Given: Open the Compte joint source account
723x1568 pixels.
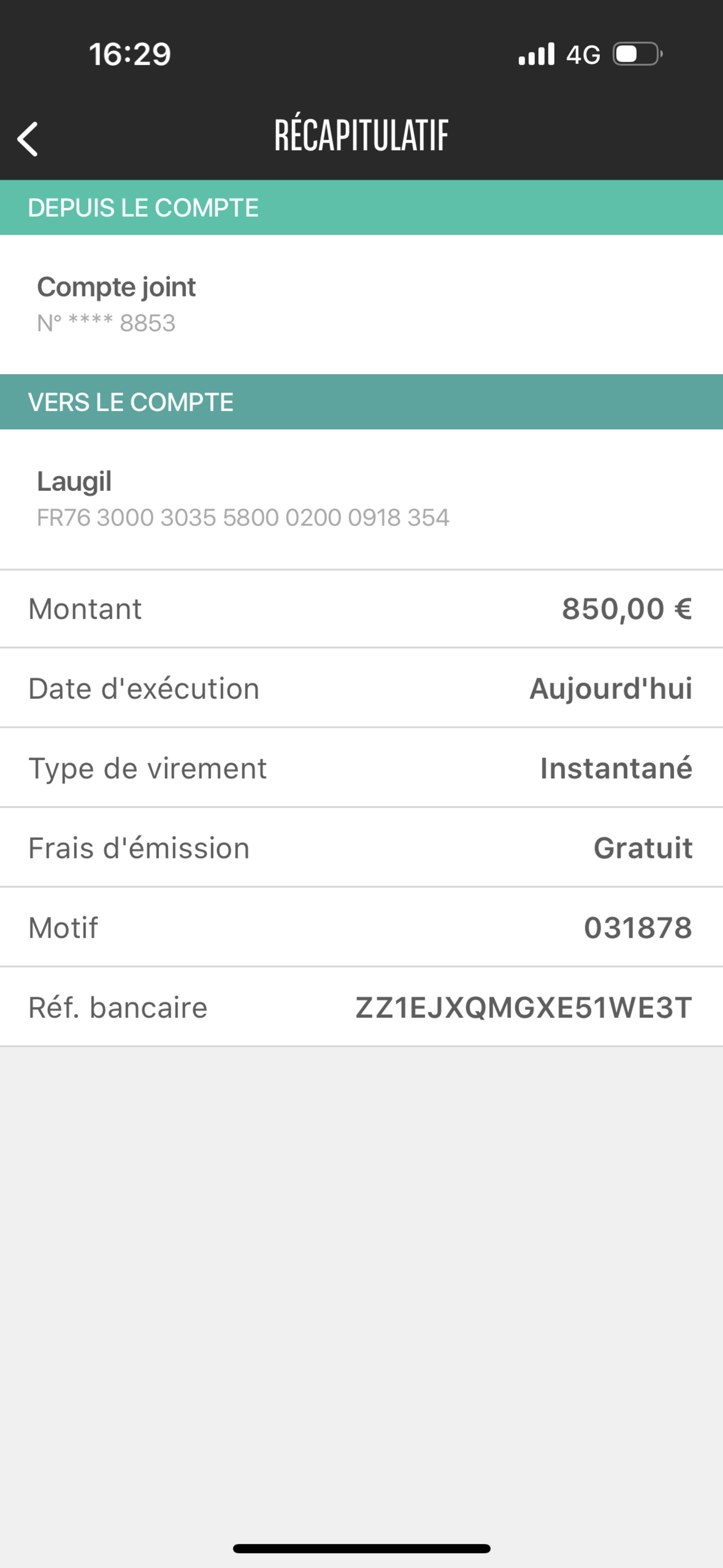Looking at the screenshot, I should 116,287.
